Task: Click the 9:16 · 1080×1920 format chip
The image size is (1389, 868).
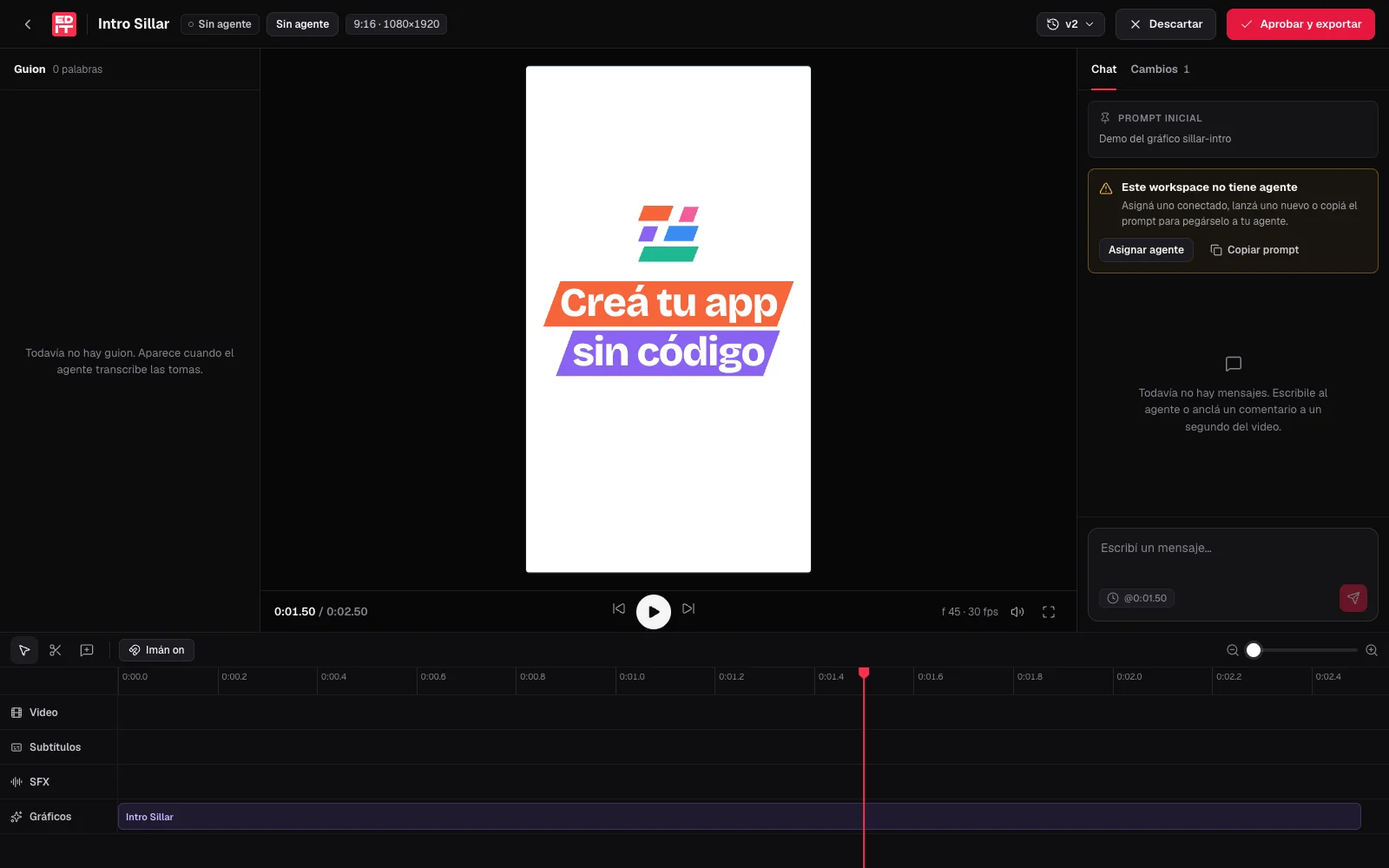Action: 396,24
